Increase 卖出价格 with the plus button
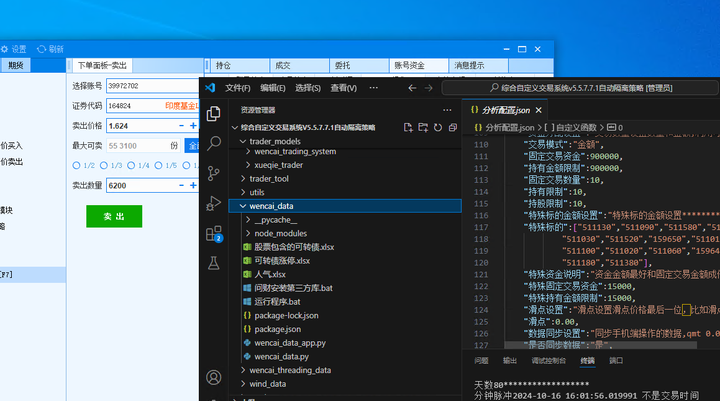The height and width of the screenshot is (401, 720). point(193,125)
